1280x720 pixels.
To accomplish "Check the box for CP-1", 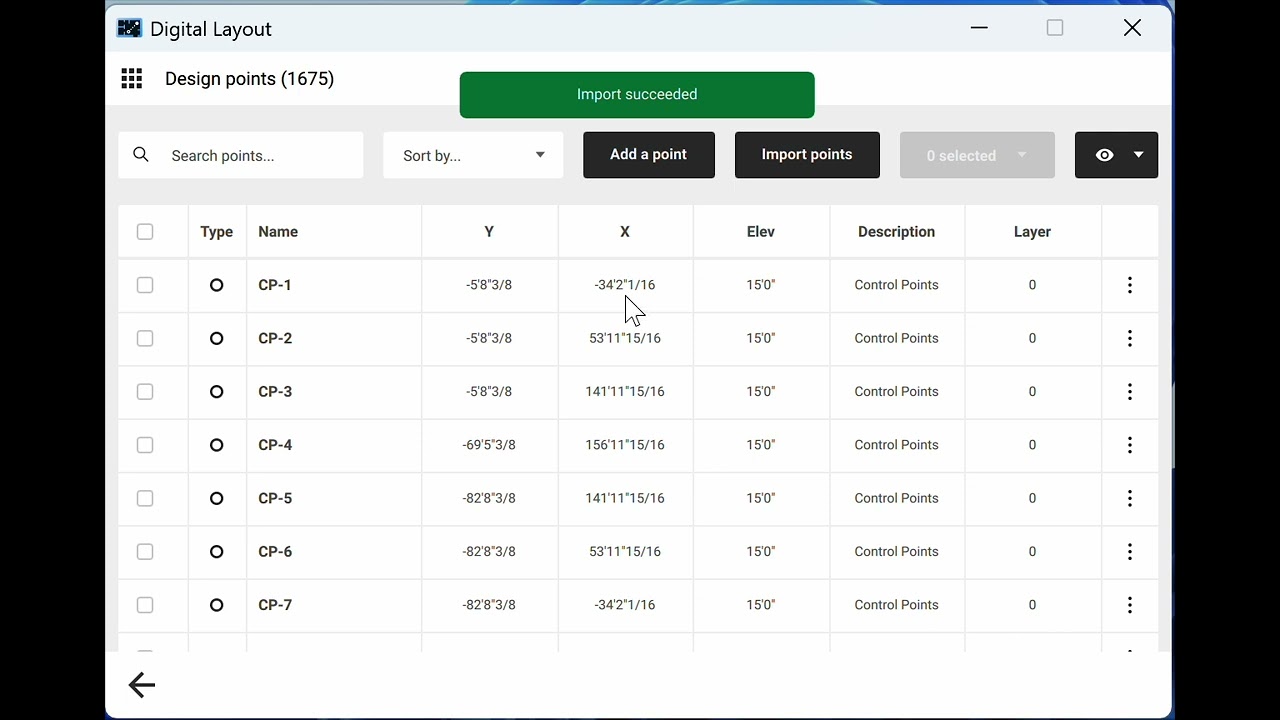I will pyautogui.click(x=145, y=285).
